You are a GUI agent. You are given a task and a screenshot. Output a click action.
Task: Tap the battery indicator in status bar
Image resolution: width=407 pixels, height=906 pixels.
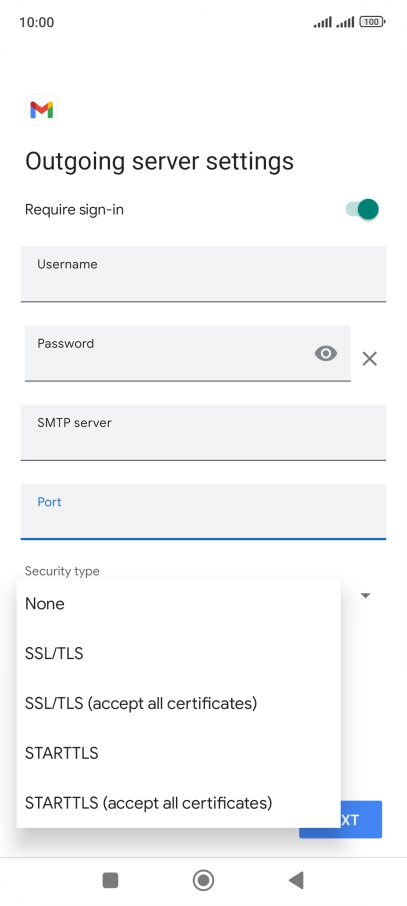[372, 22]
